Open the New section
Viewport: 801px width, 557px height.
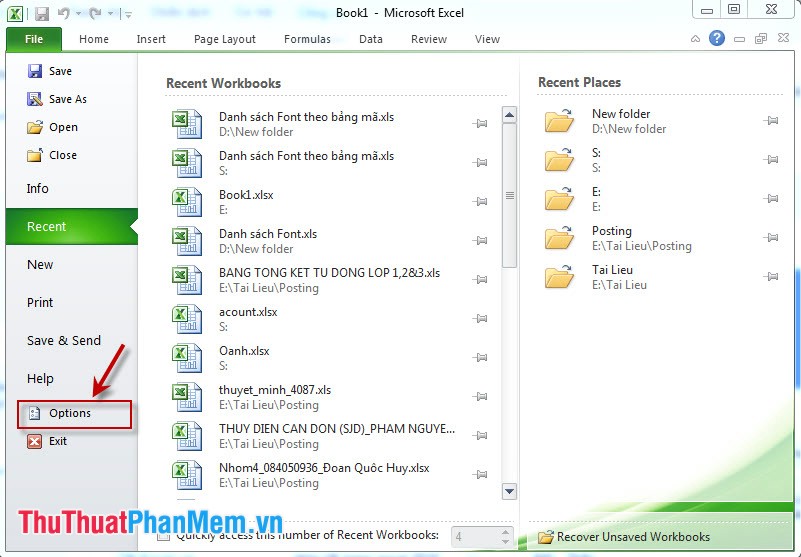tap(40, 265)
